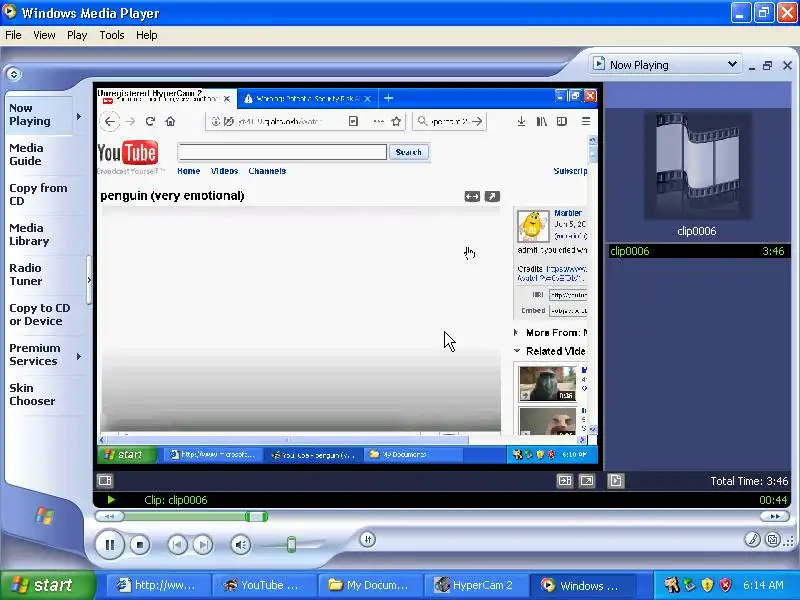Click the Windows Media Player taskbar button

(583, 585)
